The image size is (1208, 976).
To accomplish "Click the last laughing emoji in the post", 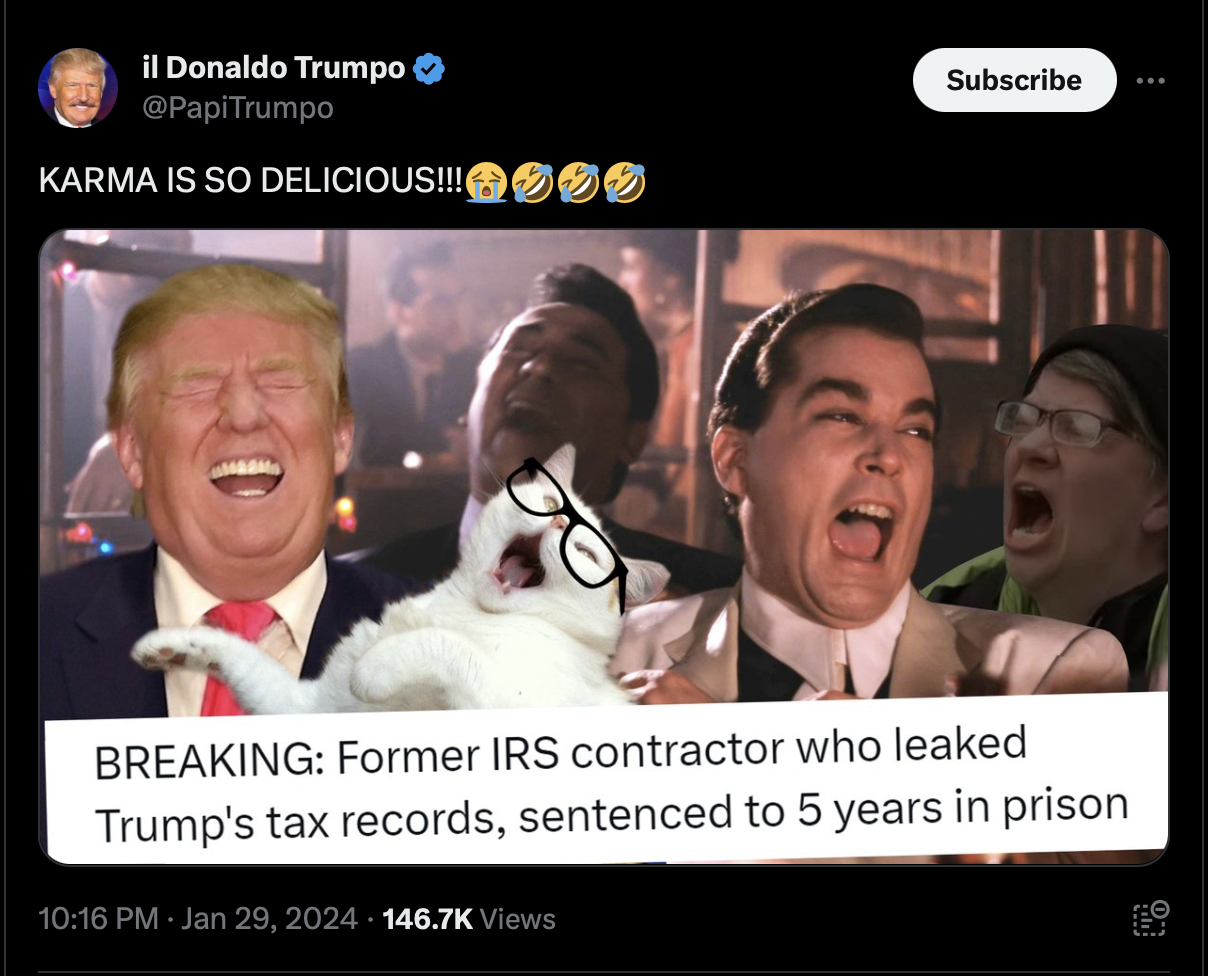I will coord(625,181).
